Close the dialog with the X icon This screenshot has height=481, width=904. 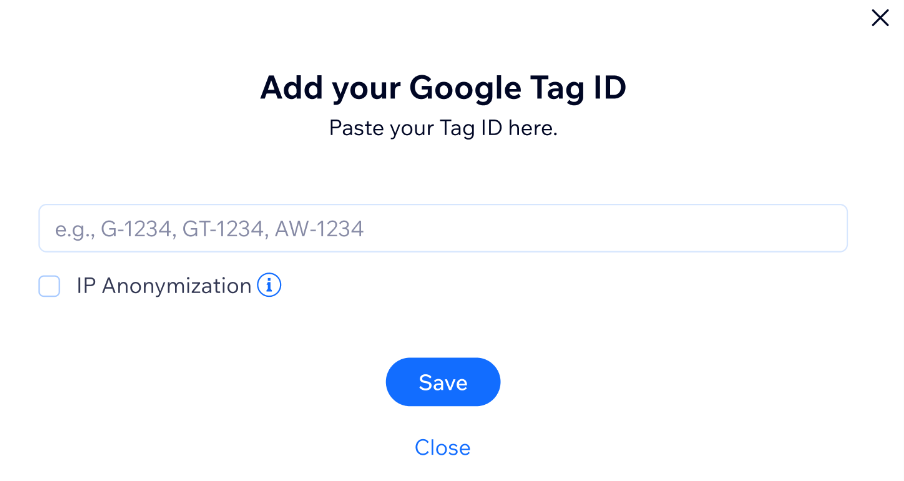pos(880,18)
